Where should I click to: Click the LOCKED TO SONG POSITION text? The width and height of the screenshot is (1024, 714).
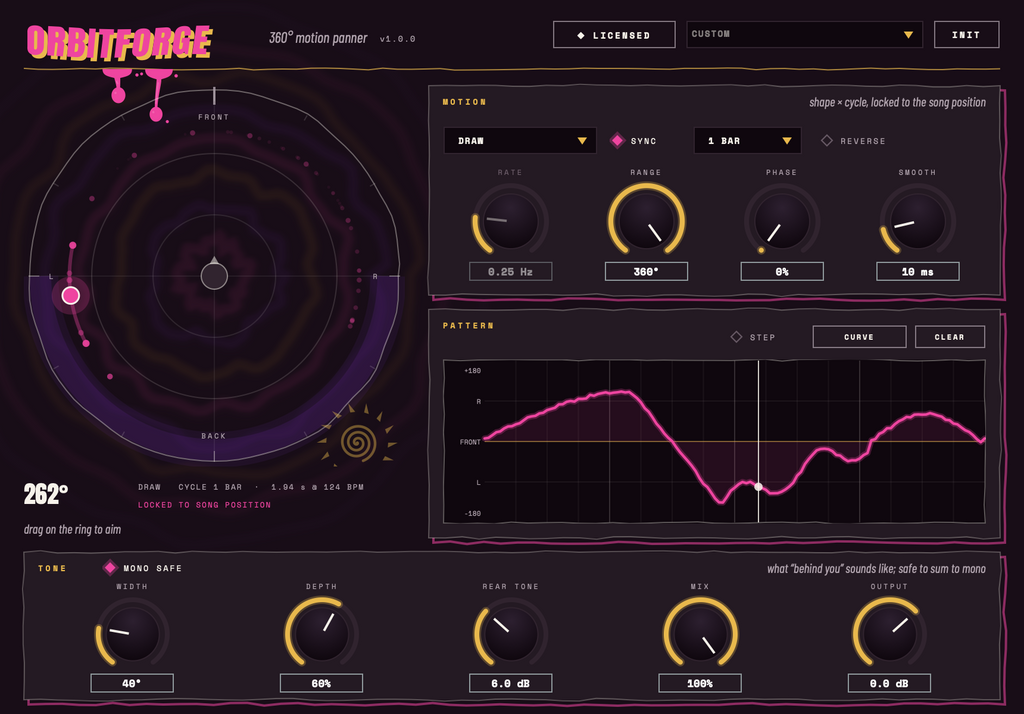[x=204, y=505]
